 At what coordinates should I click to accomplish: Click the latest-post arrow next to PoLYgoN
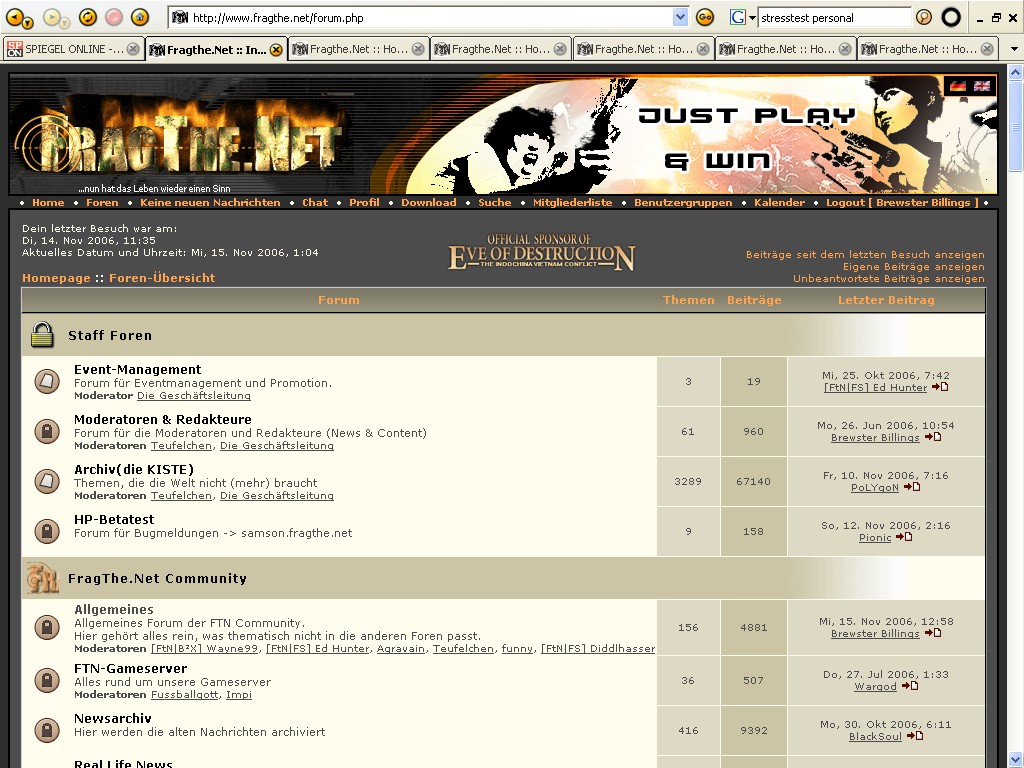[912, 487]
